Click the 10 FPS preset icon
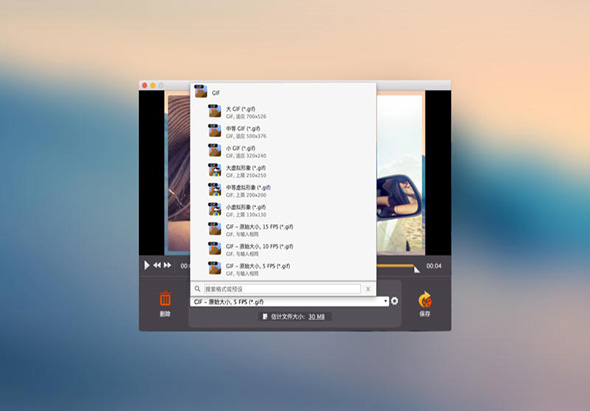 (214, 248)
